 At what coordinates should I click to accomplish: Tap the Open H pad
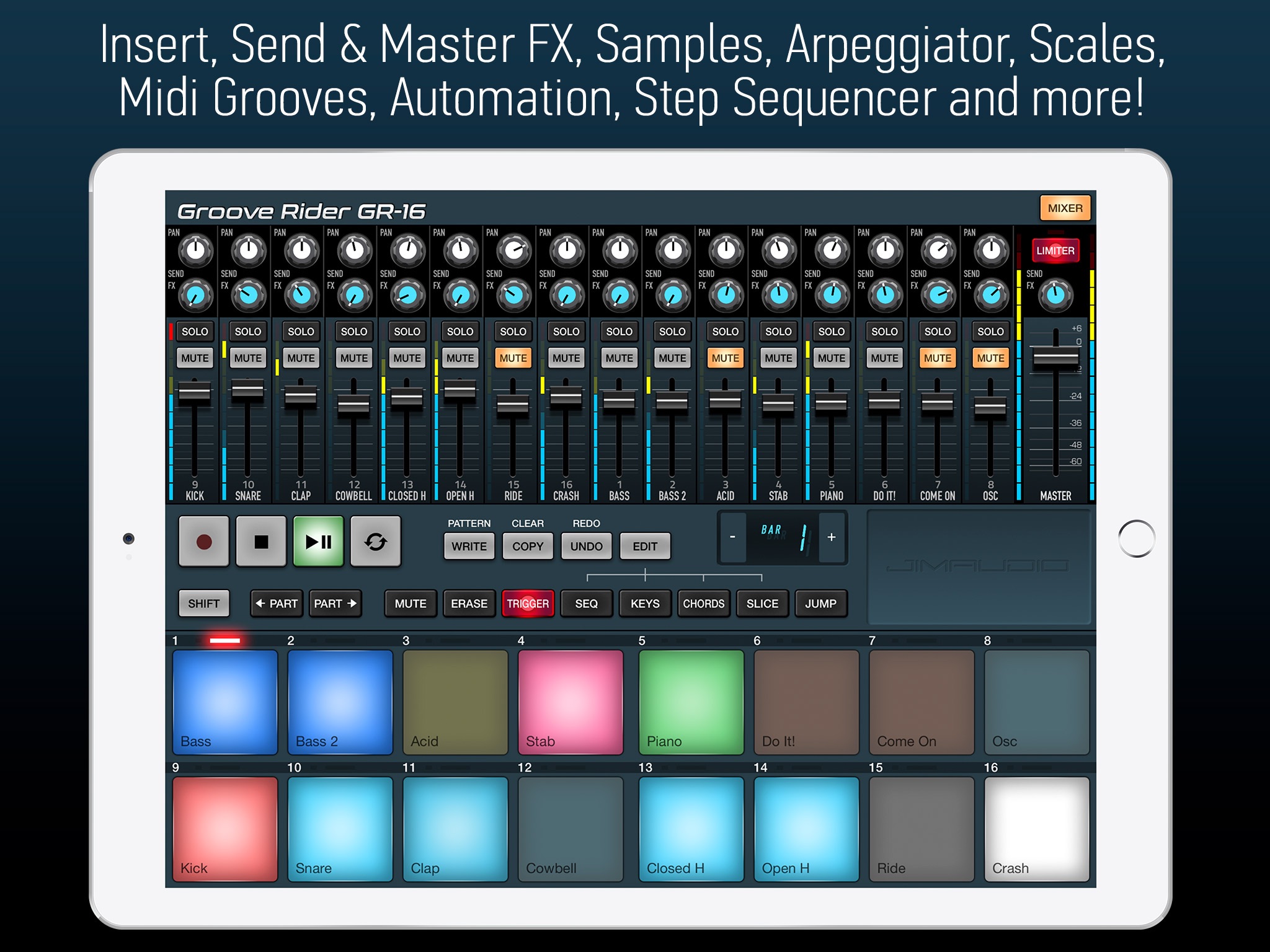tap(807, 829)
